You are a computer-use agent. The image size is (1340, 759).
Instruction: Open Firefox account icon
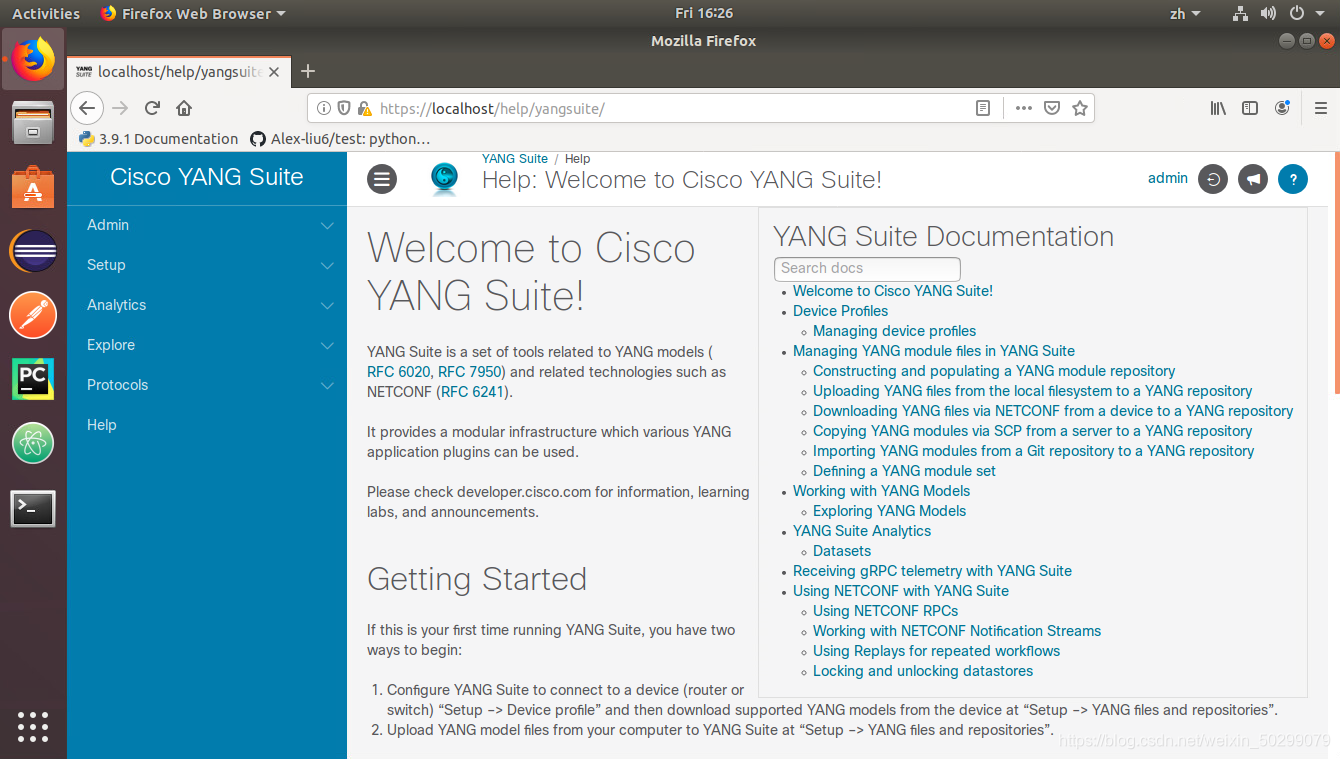click(1283, 108)
